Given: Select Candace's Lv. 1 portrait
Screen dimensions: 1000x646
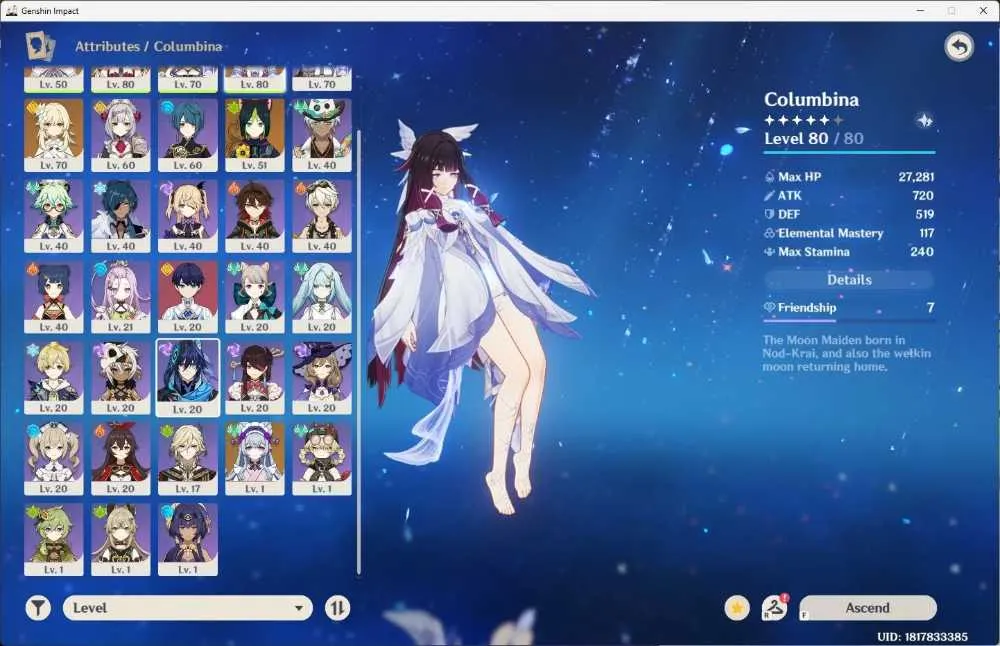Looking at the screenshot, I should point(188,540).
